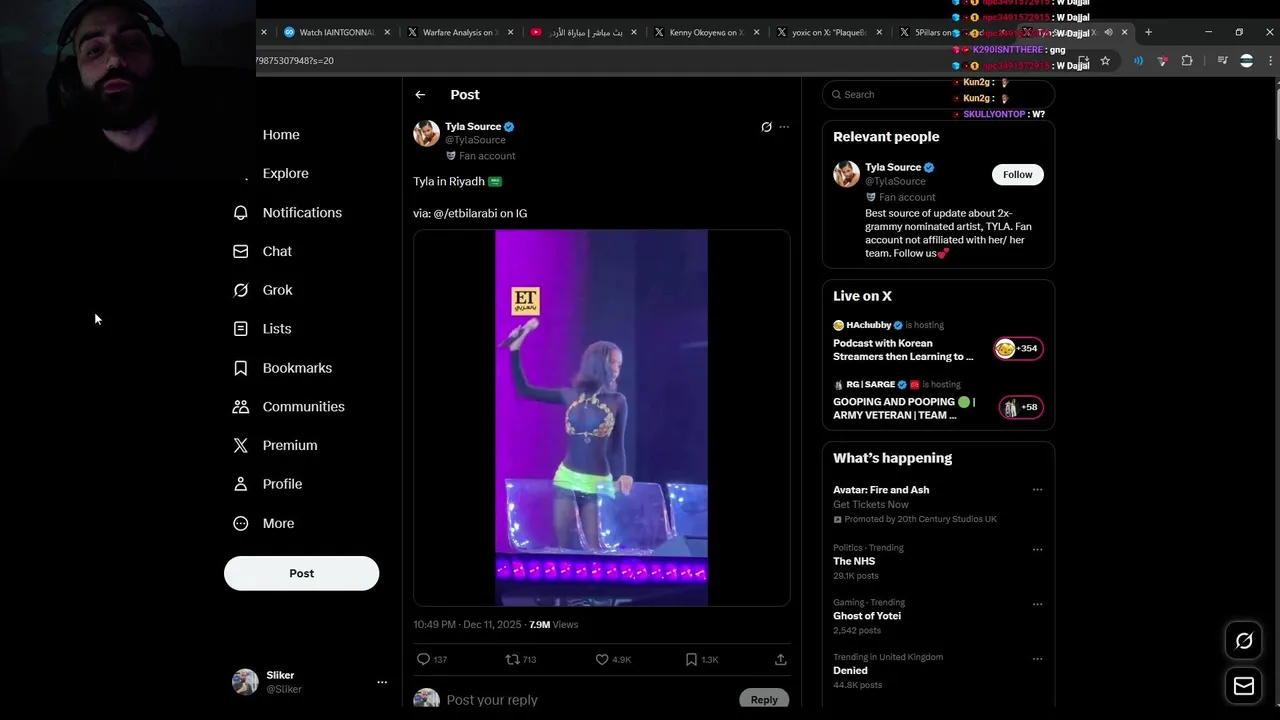The height and width of the screenshot is (720, 1280).
Task: Follow Tyla Source in Relevant people
Action: (1017, 175)
